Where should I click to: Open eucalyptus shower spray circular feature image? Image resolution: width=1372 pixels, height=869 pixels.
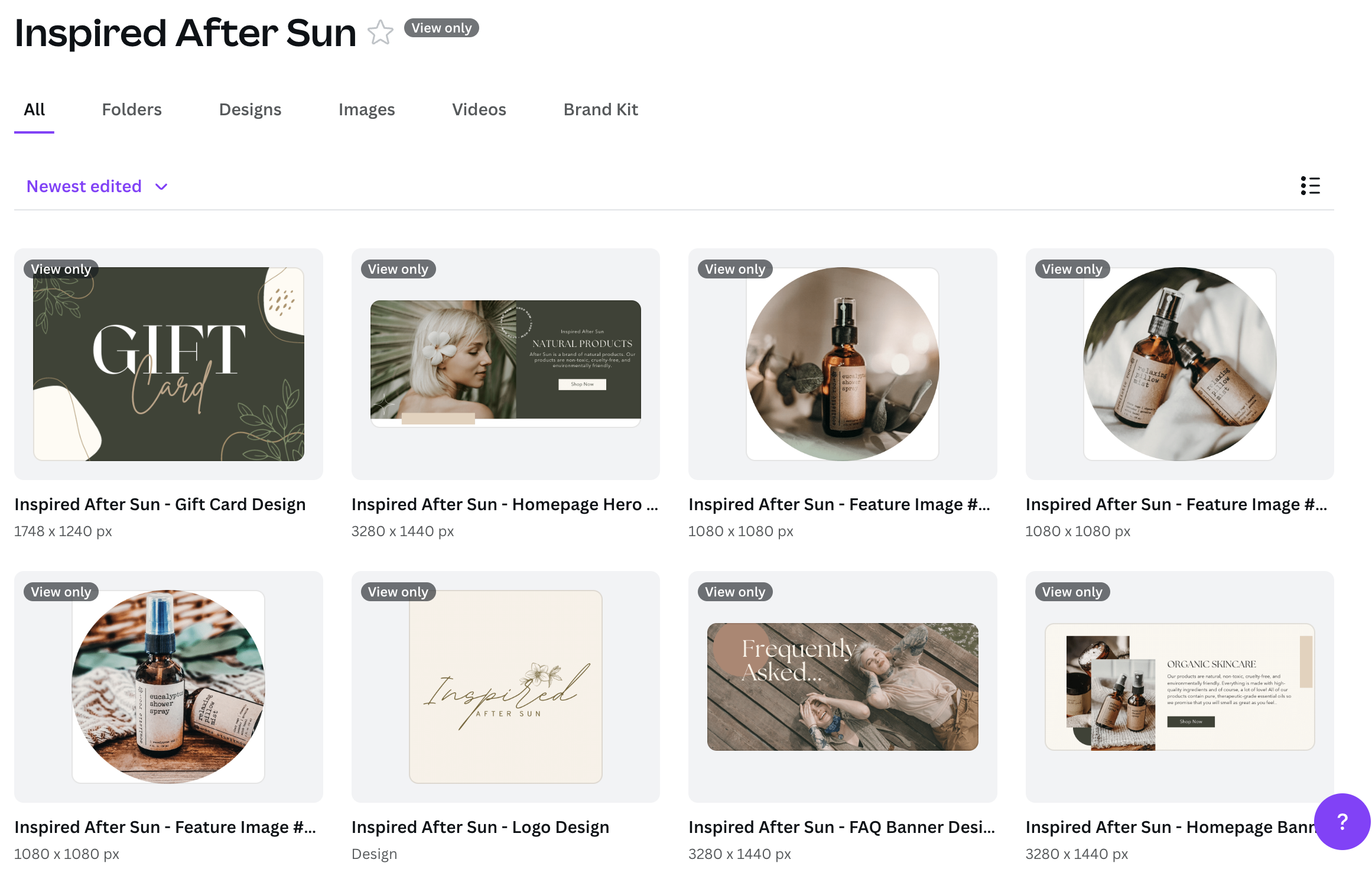pyautogui.click(x=842, y=364)
